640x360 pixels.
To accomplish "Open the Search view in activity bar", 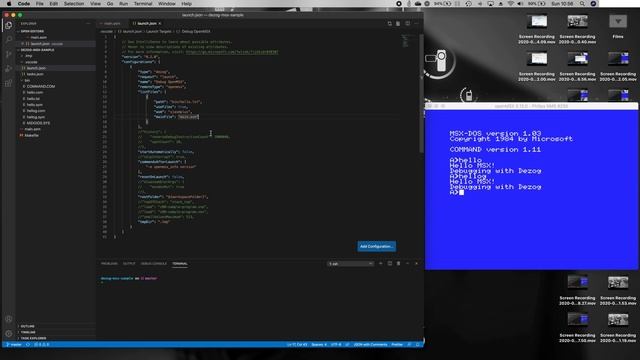I will (x=9, y=40).
